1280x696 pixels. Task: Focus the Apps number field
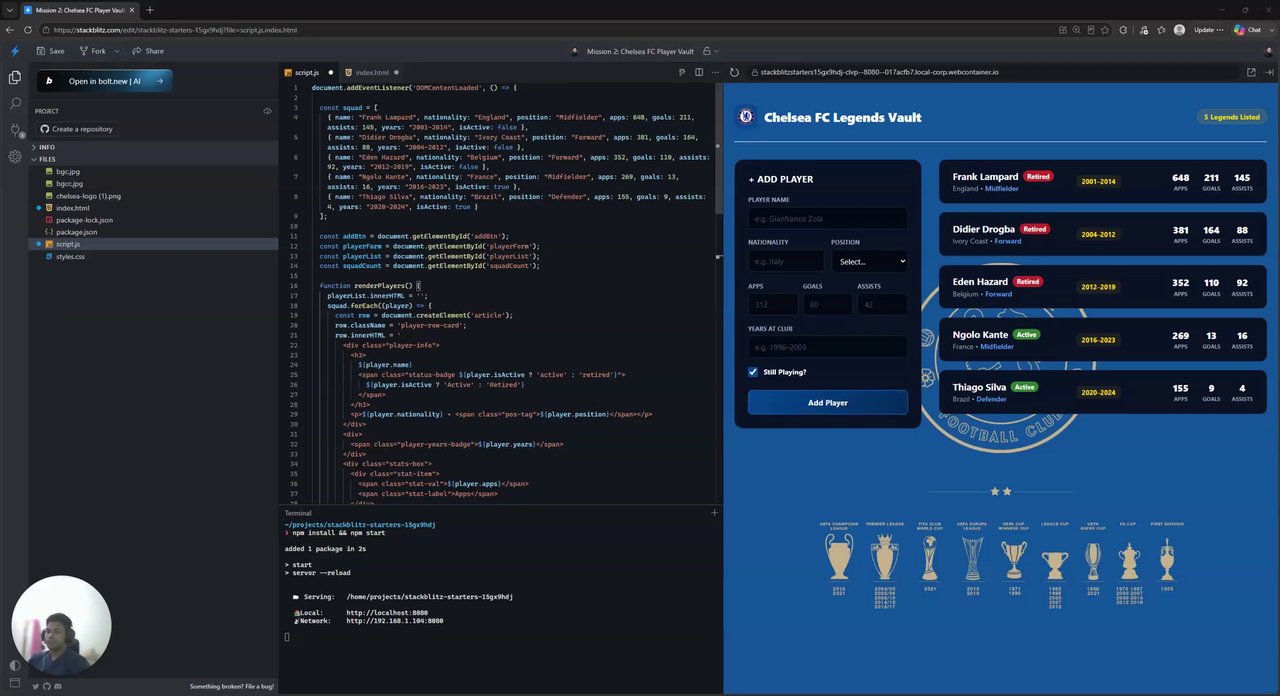tap(772, 304)
